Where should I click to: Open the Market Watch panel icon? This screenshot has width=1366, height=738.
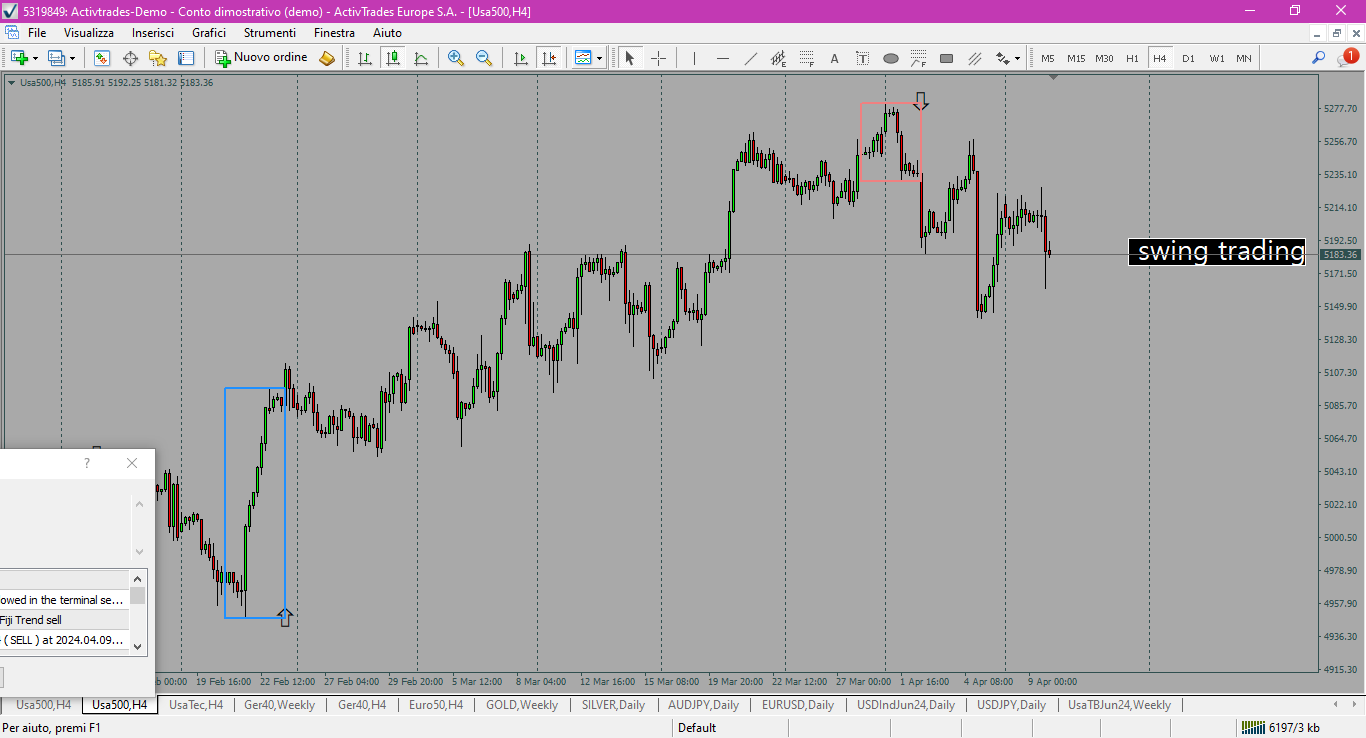(x=102, y=58)
